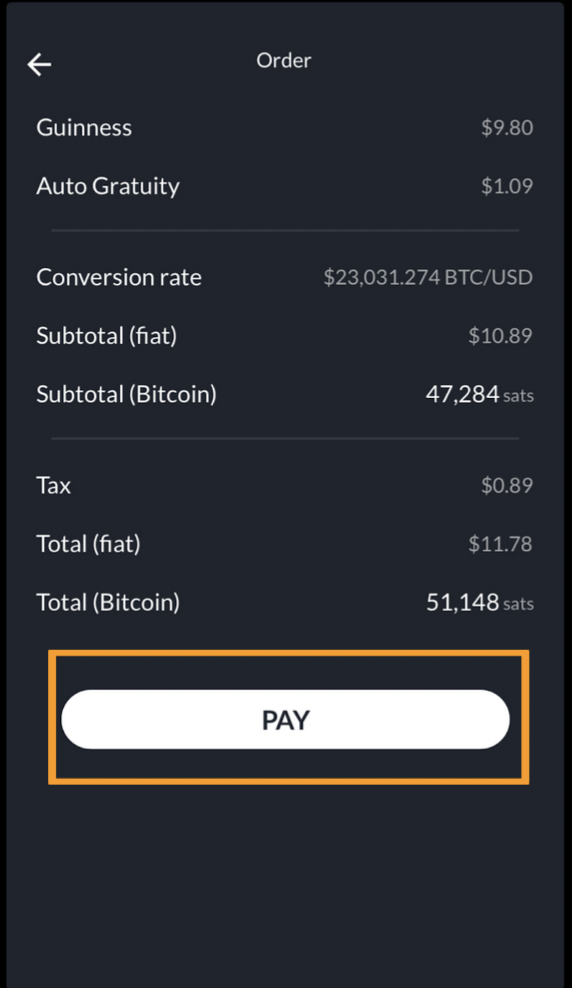Select the 51,148 sats total value
572x988 pixels.
(480, 602)
